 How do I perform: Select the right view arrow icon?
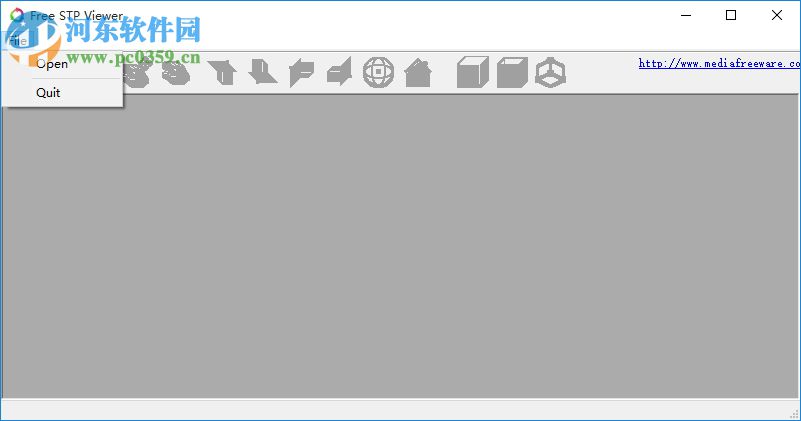(339, 72)
